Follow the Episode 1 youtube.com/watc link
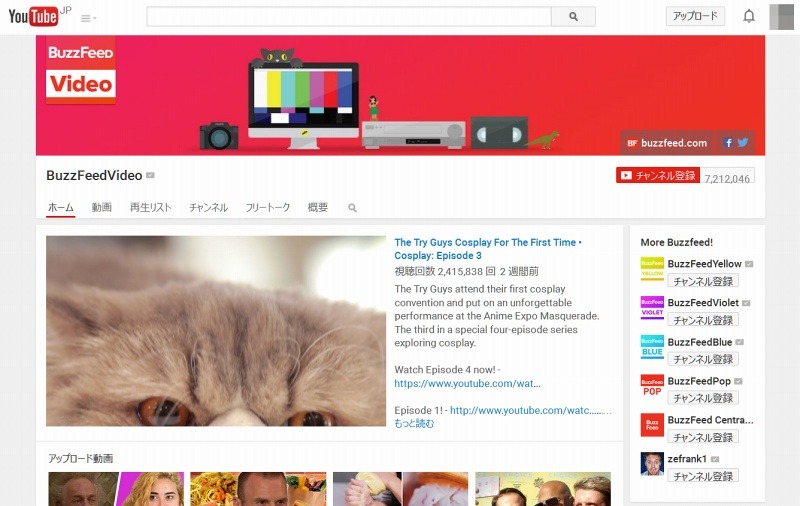Viewport: 800px width, 506px height. pyautogui.click(x=531, y=410)
